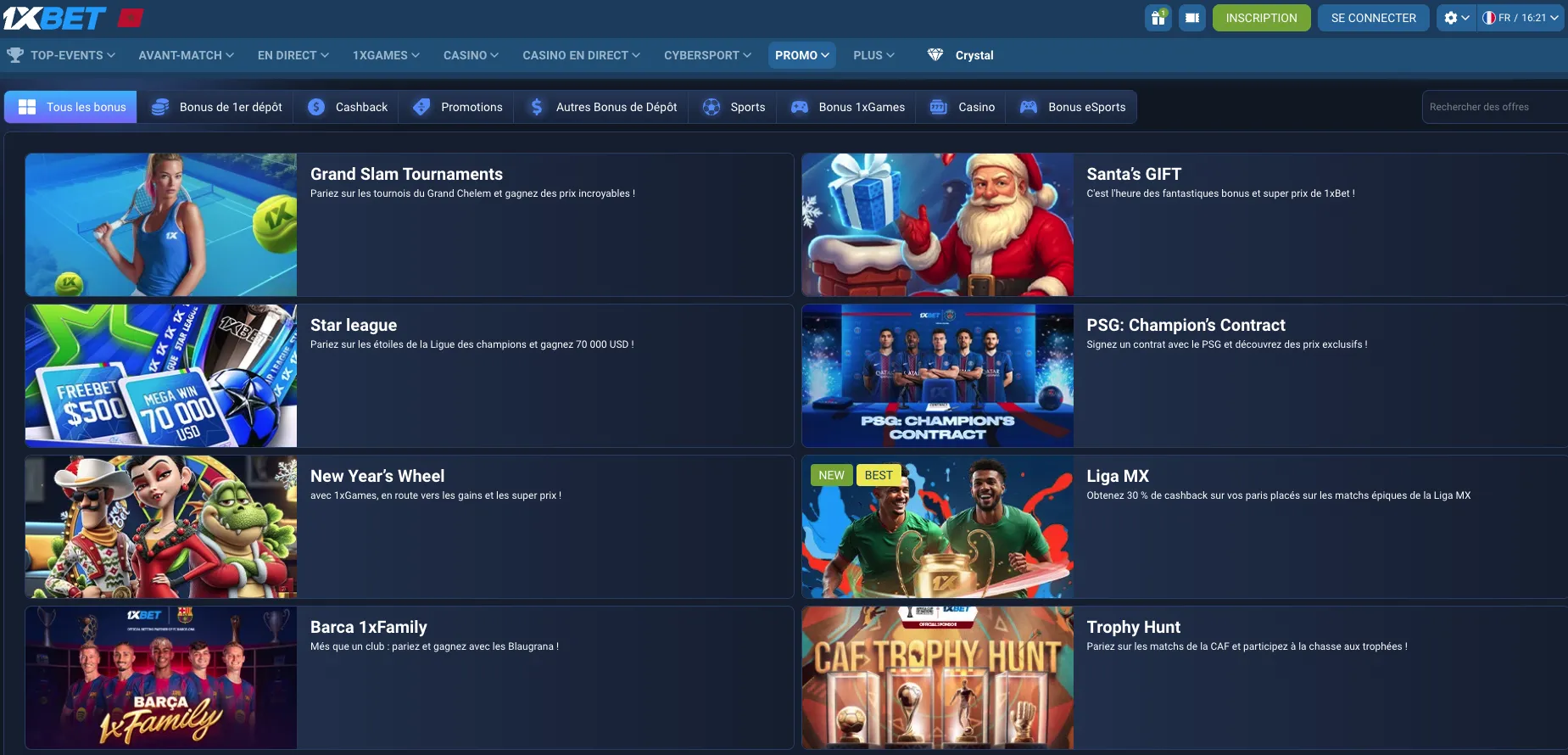Click the Liga MX 30 % cashback description
Viewport: 1568px width, 755px height.
[x=1279, y=495]
